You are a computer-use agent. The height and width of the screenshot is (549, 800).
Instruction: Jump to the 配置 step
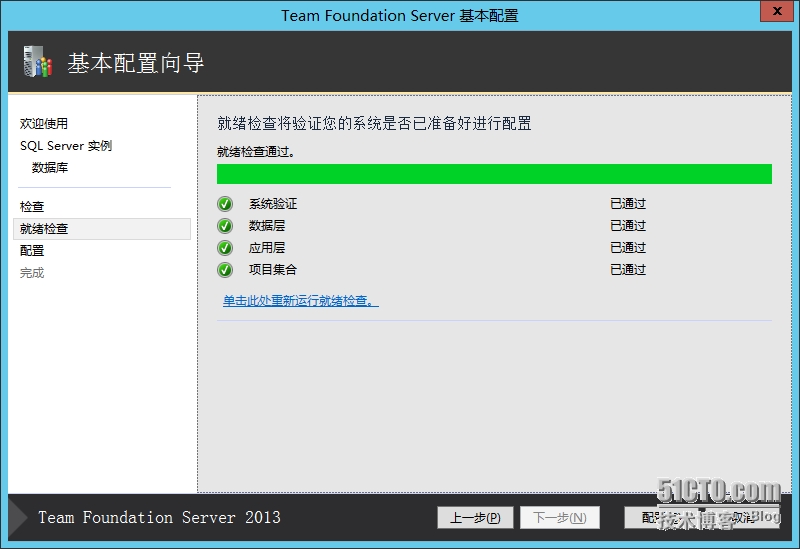(32, 251)
